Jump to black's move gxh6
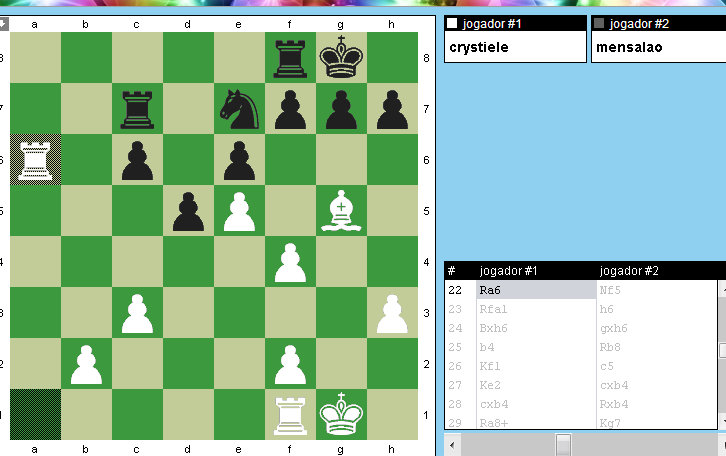Screen dimensions: 726x456 [x=613, y=328]
